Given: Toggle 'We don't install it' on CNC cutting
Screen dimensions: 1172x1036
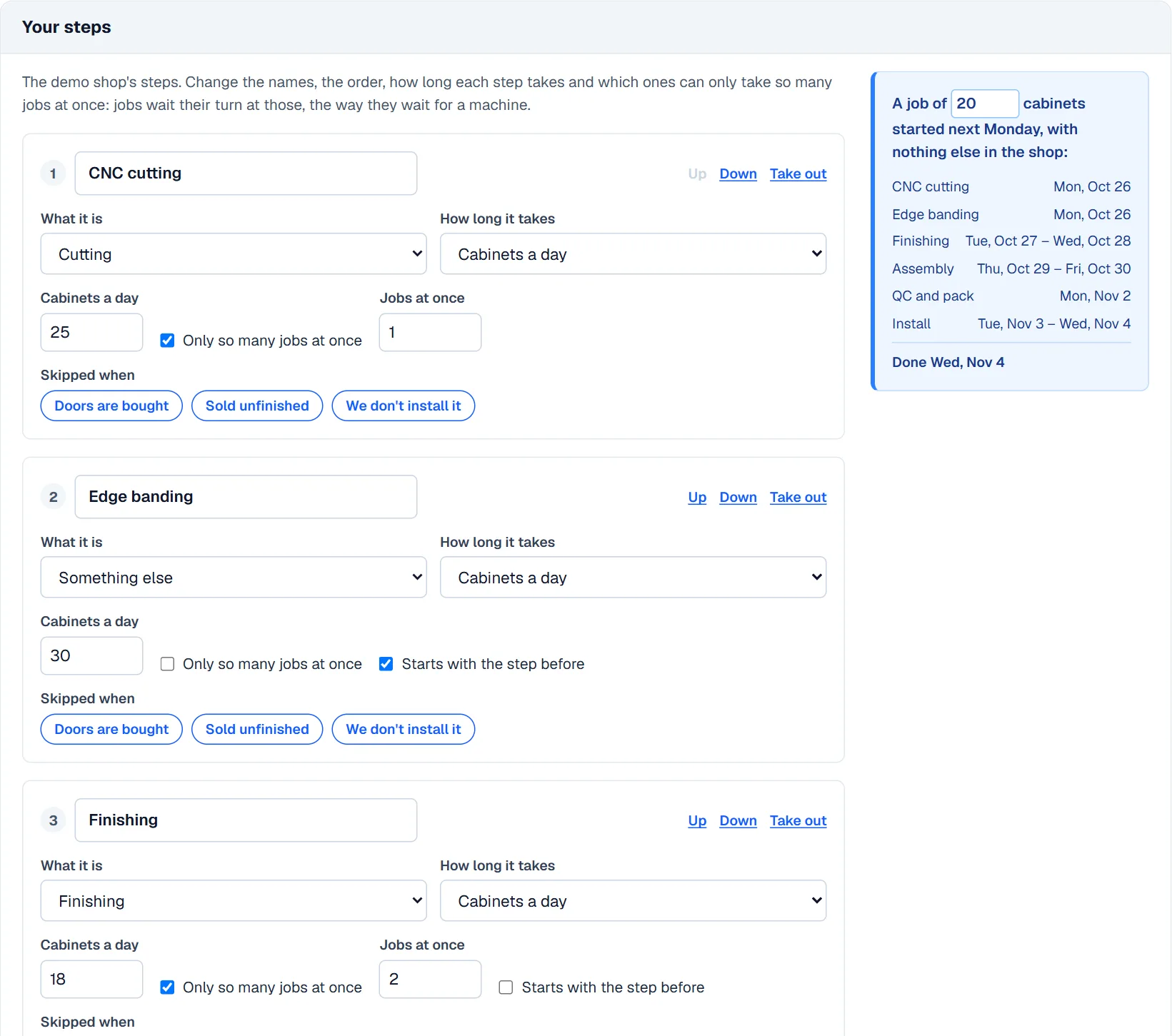Looking at the screenshot, I should (404, 406).
